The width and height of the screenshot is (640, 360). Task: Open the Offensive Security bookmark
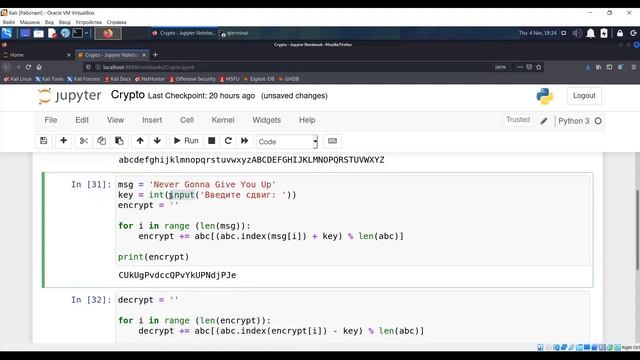pos(192,79)
